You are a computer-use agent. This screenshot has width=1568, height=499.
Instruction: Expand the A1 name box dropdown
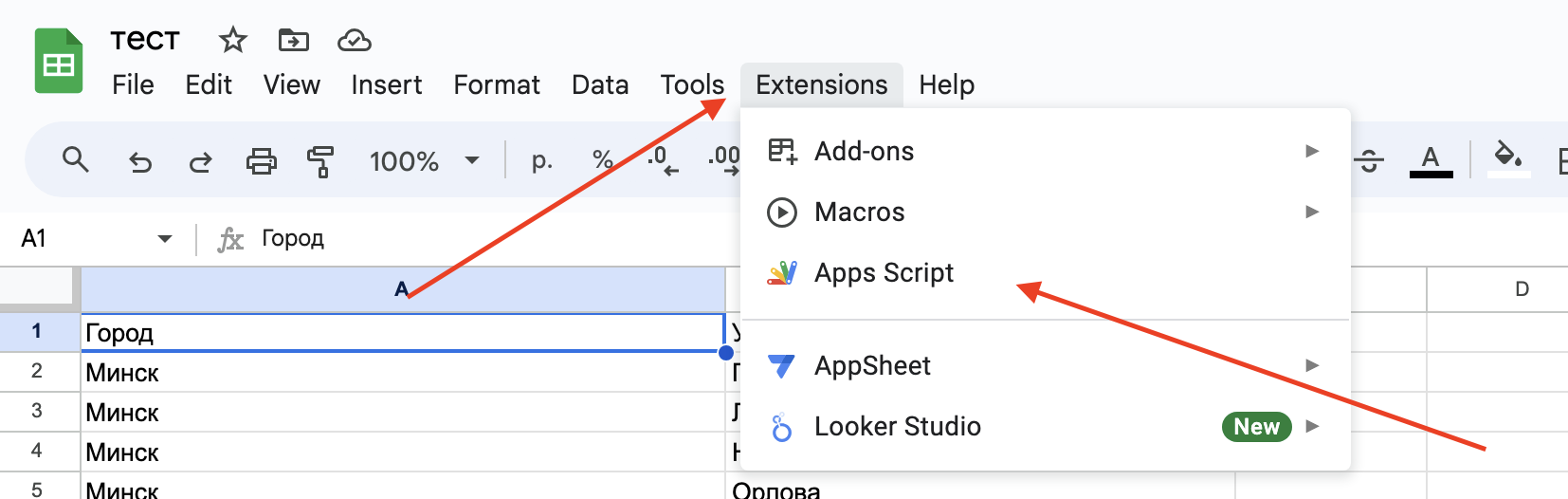(x=164, y=238)
